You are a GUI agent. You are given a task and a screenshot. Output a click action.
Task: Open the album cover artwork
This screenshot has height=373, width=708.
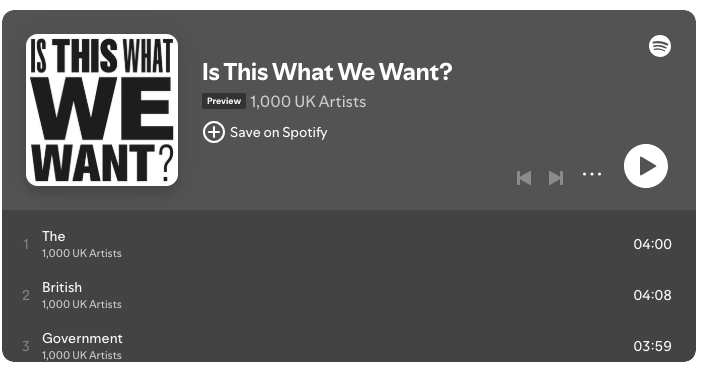coord(102,110)
